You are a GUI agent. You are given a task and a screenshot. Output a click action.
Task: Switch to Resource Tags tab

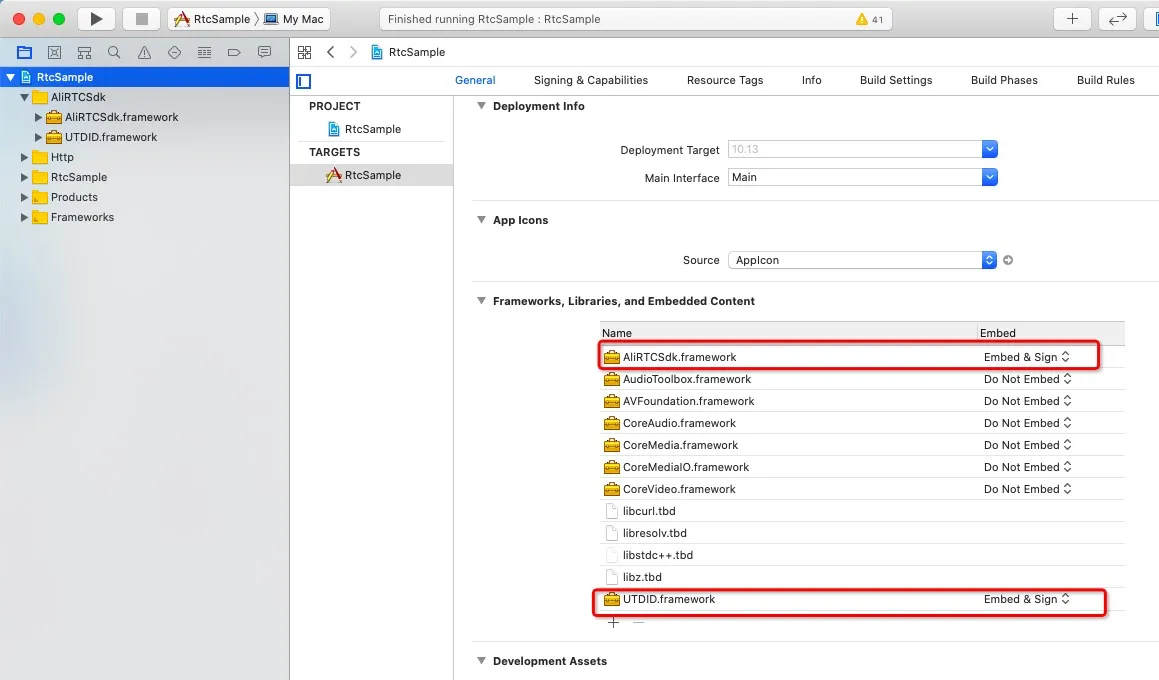click(725, 81)
